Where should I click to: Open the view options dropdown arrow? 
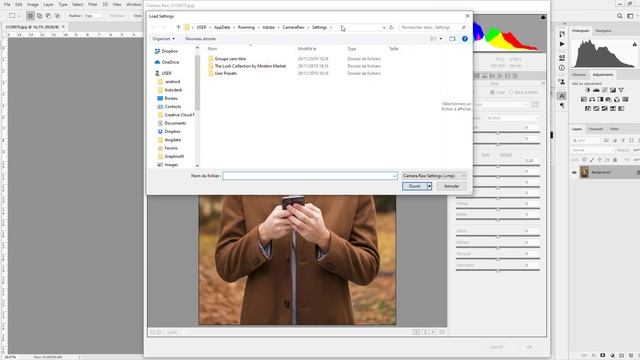(441, 39)
